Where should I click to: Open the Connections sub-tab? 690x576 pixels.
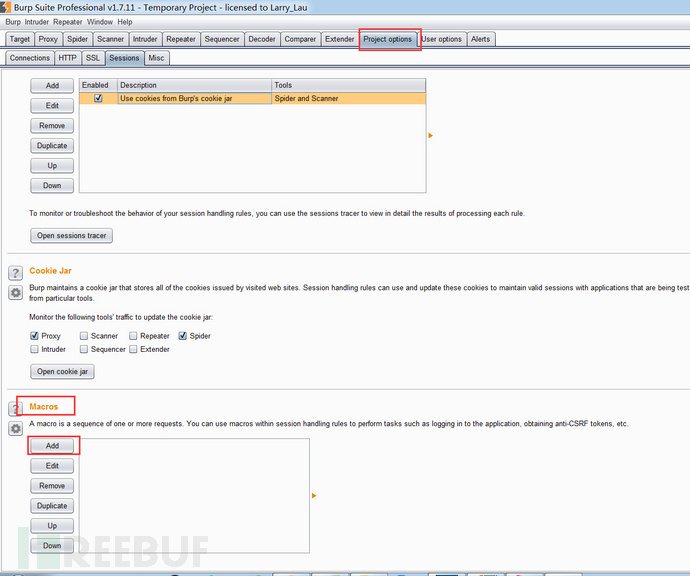point(30,58)
